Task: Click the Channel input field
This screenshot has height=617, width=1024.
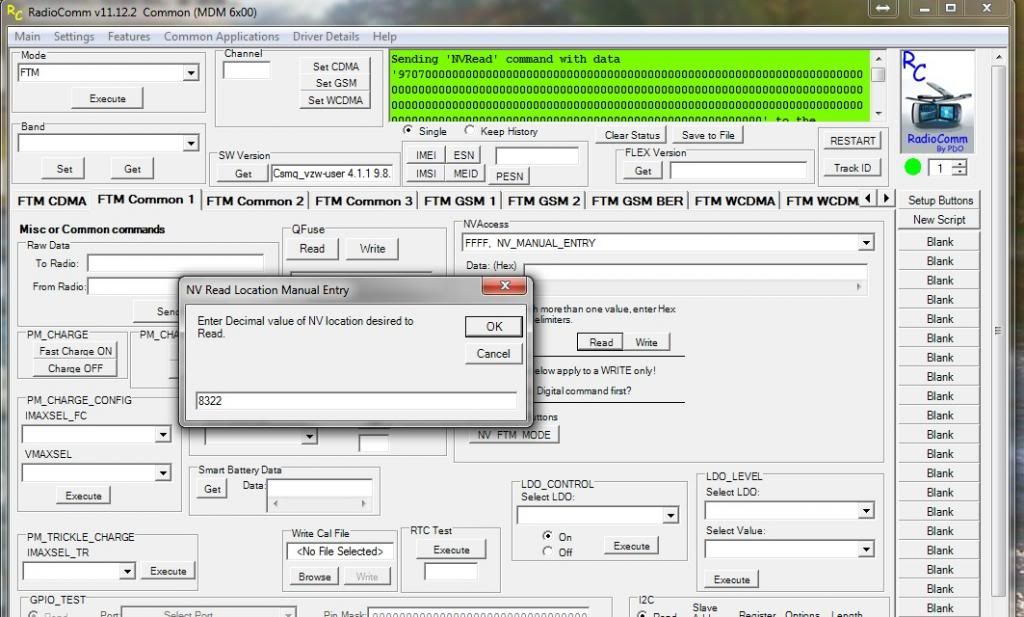Action: point(246,71)
